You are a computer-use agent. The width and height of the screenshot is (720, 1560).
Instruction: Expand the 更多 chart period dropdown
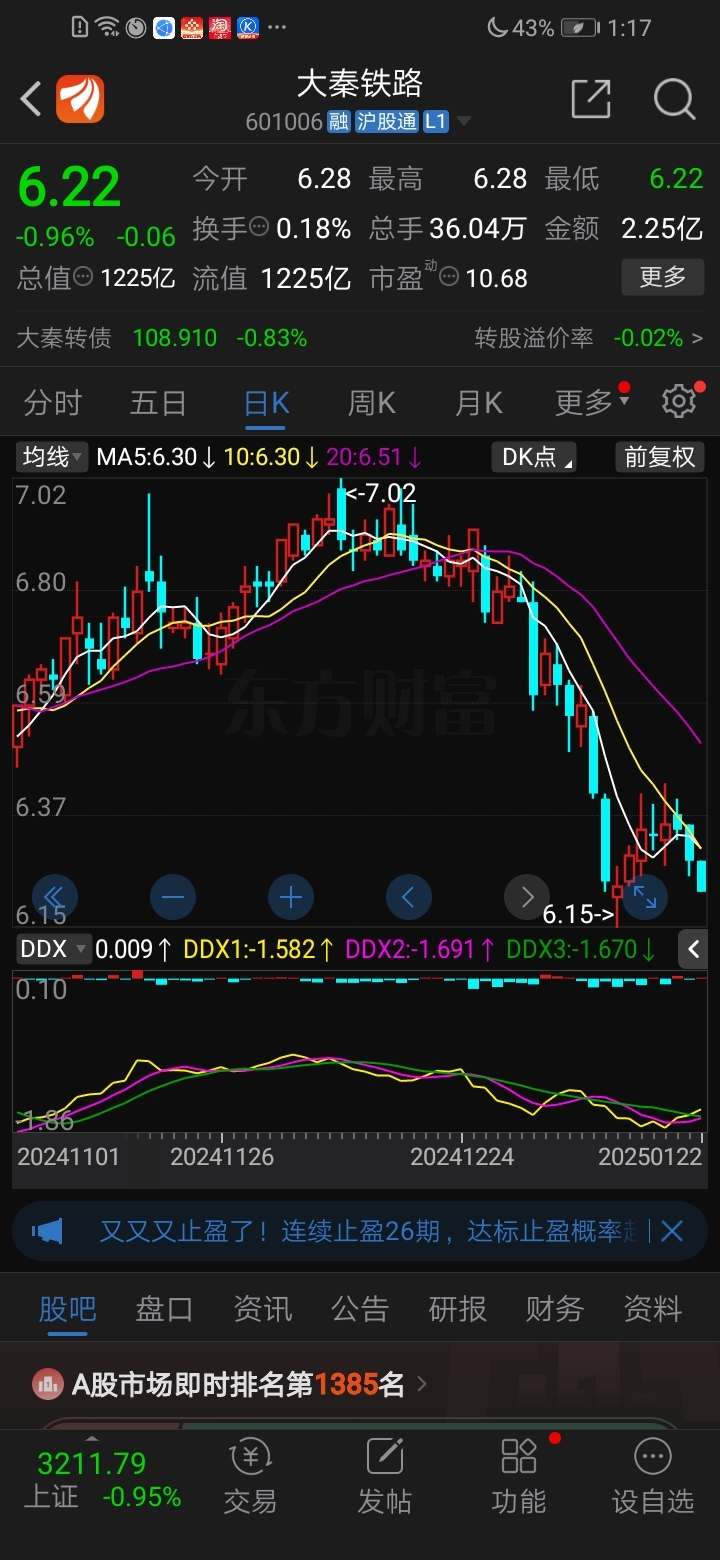coord(592,402)
